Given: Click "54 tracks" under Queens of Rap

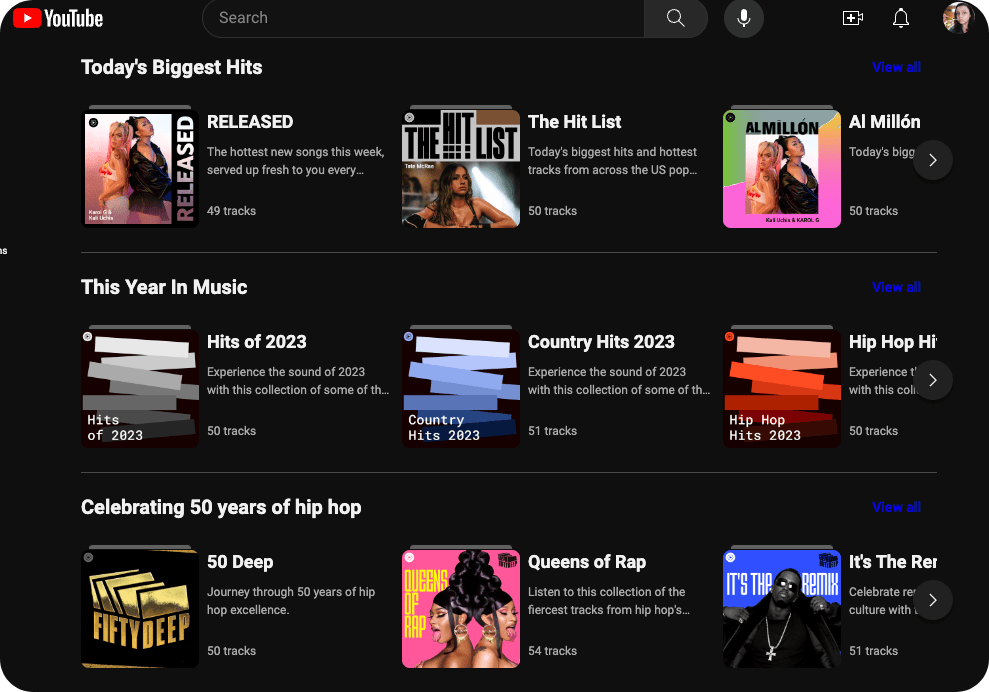Looking at the screenshot, I should coord(553,651).
